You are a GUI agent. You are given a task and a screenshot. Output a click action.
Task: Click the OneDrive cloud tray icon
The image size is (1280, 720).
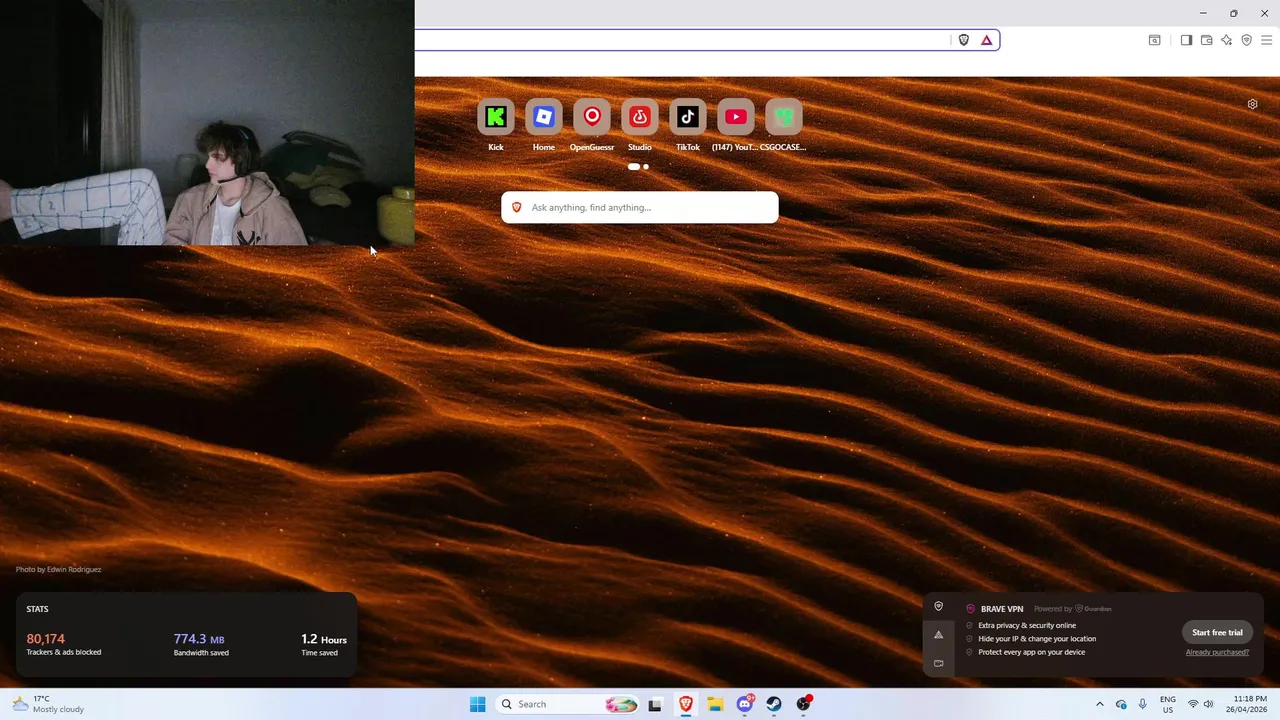coord(1121,704)
